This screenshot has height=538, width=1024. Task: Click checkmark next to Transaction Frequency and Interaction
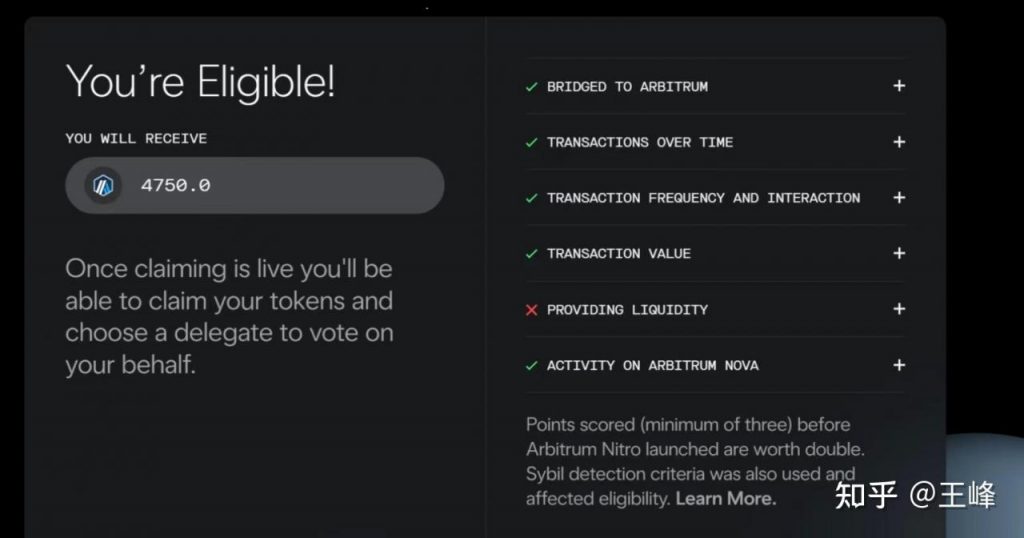tap(532, 198)
